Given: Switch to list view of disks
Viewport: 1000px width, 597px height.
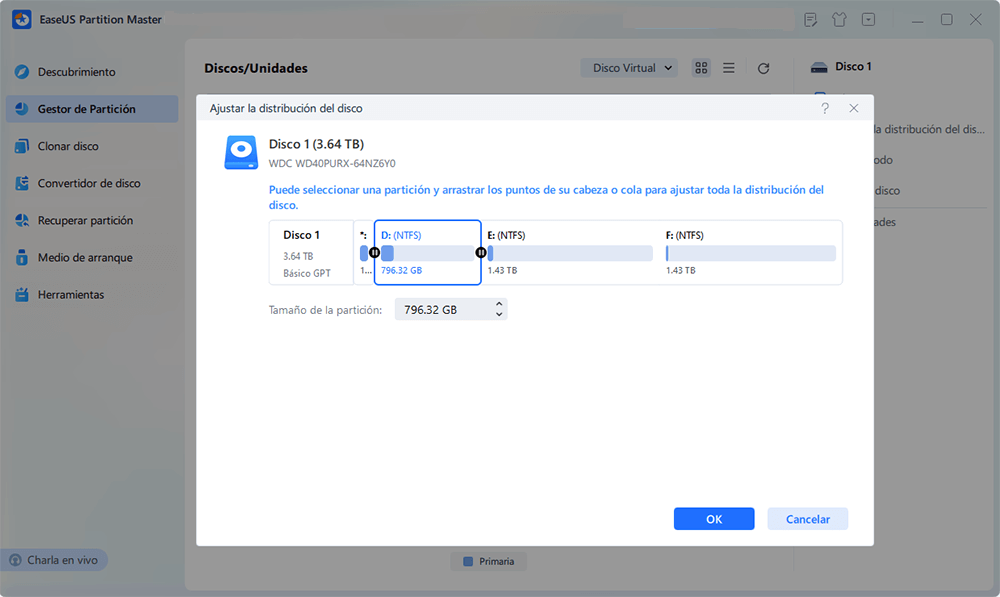Looking at the screenshot, I should (x=728, y=67).
